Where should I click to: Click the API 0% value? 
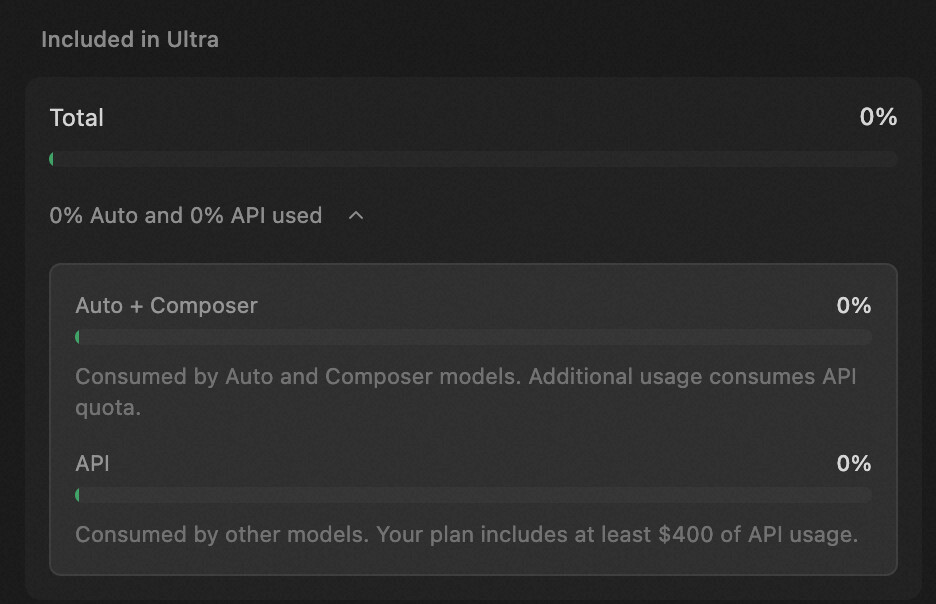[x=854, y=464]
